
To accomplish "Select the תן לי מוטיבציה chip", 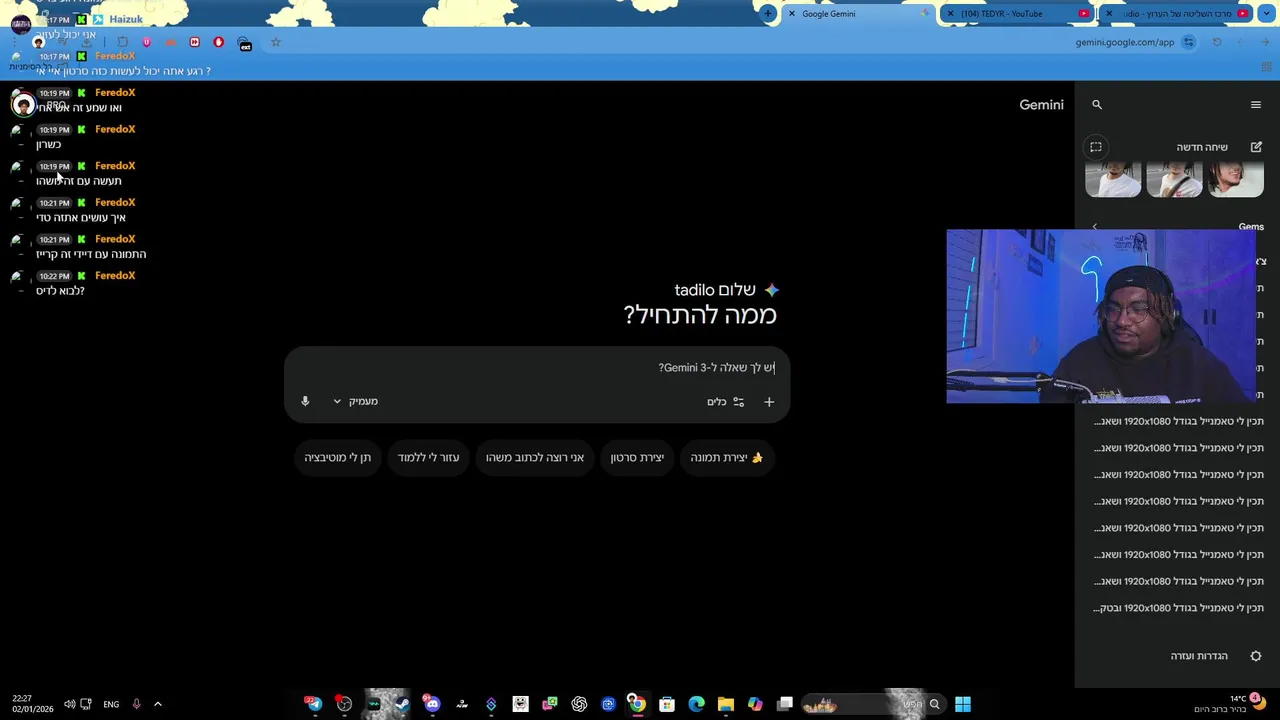I will pos(338,458).
